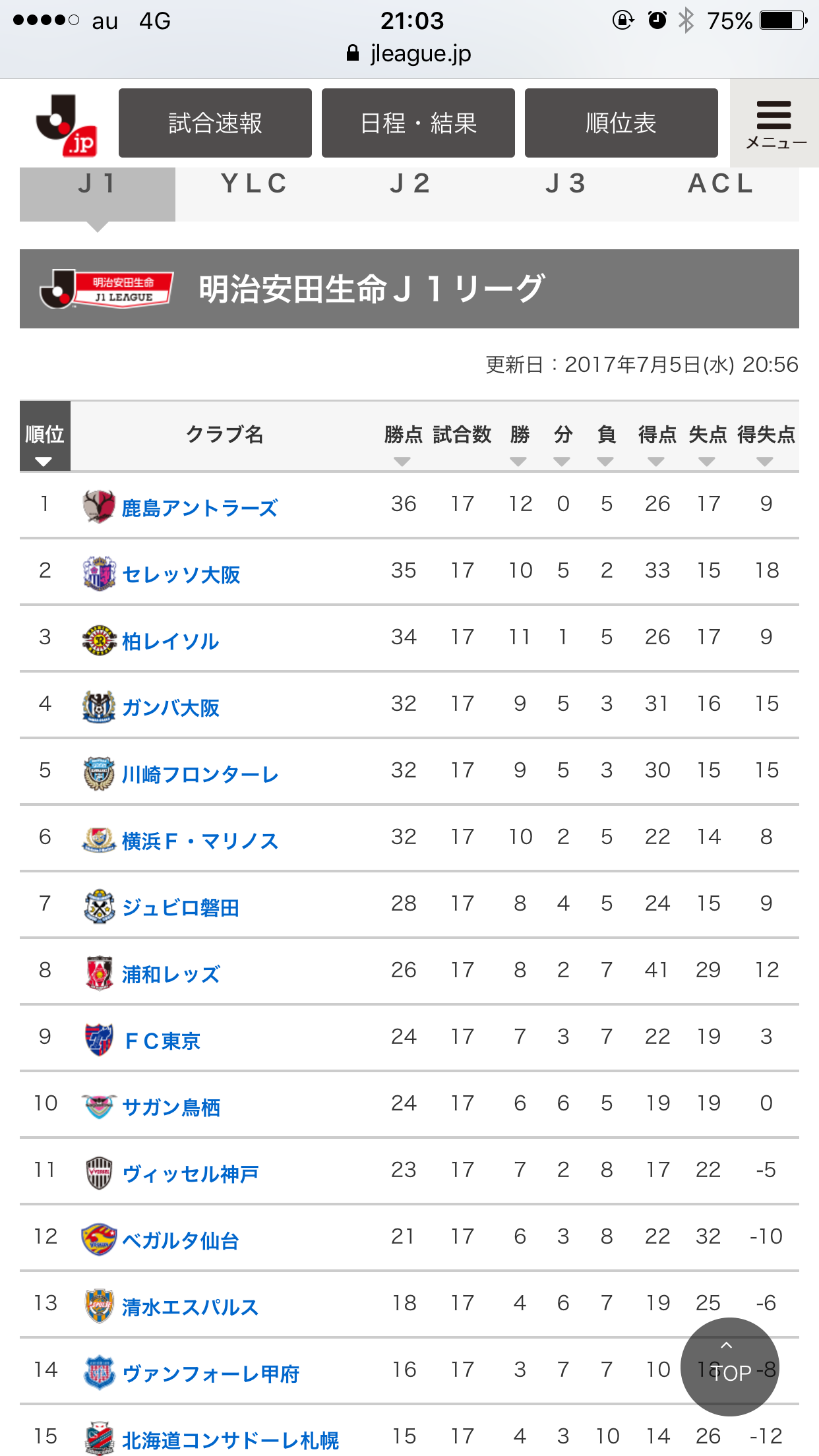Image resolution: width=819 pixels, height=1456 pixels.
Task: Click the J.League .jp home logo
Action: pos(67,125)
